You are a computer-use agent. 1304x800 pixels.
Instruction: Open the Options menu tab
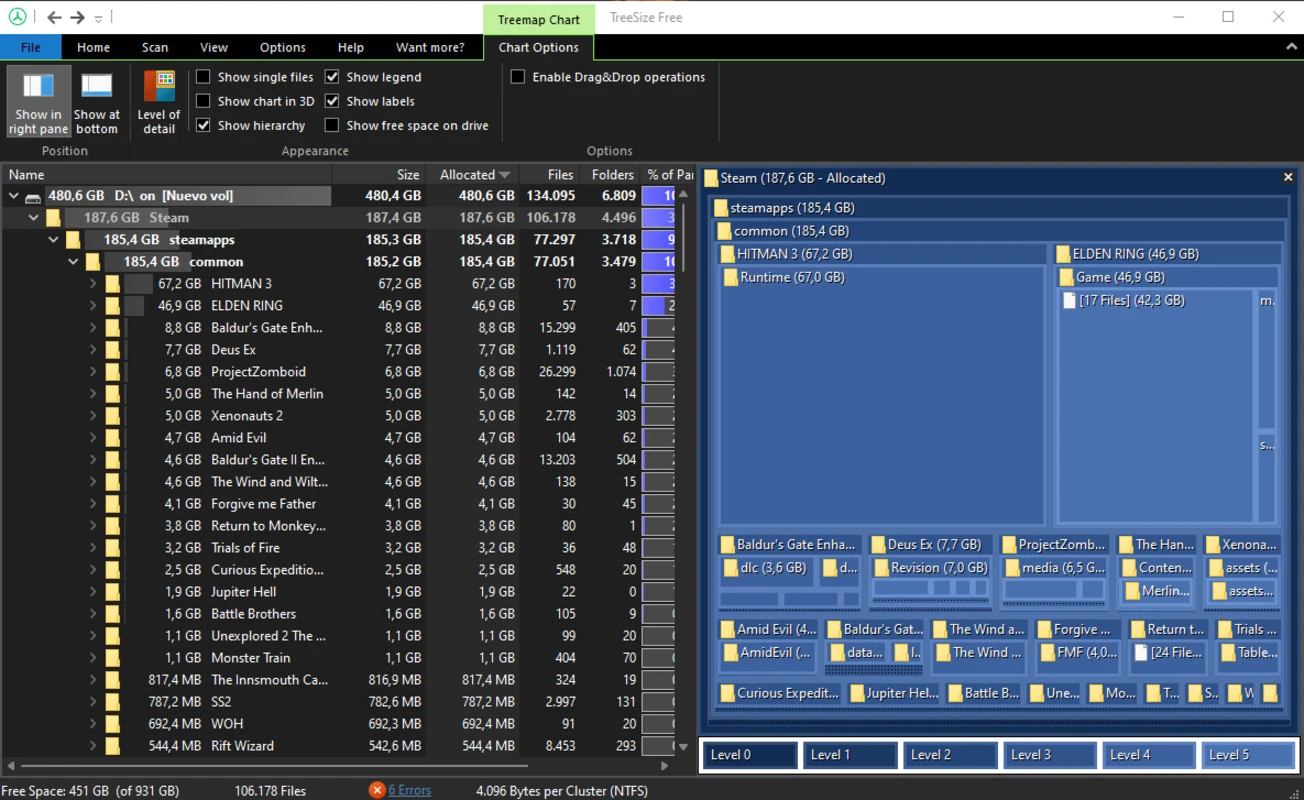point(282,47)
